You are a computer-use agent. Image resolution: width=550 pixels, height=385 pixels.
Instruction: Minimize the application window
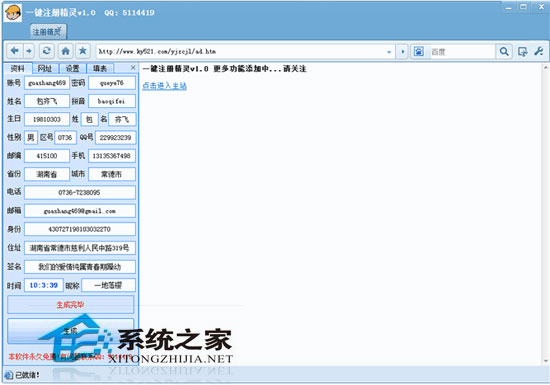(509, 7)
